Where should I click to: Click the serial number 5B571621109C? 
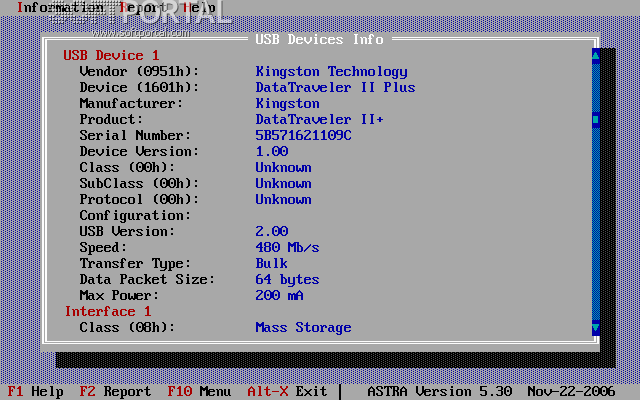303,136
